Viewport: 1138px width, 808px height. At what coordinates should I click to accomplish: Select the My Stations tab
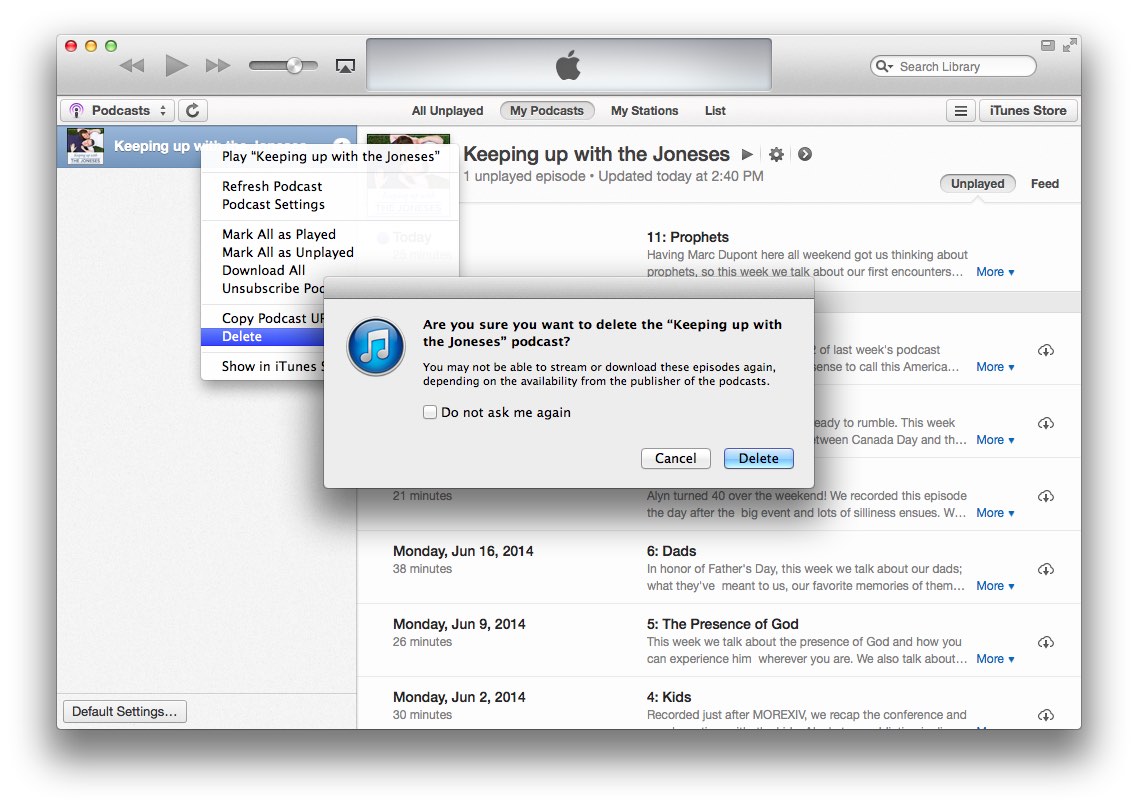coord(644,110)
